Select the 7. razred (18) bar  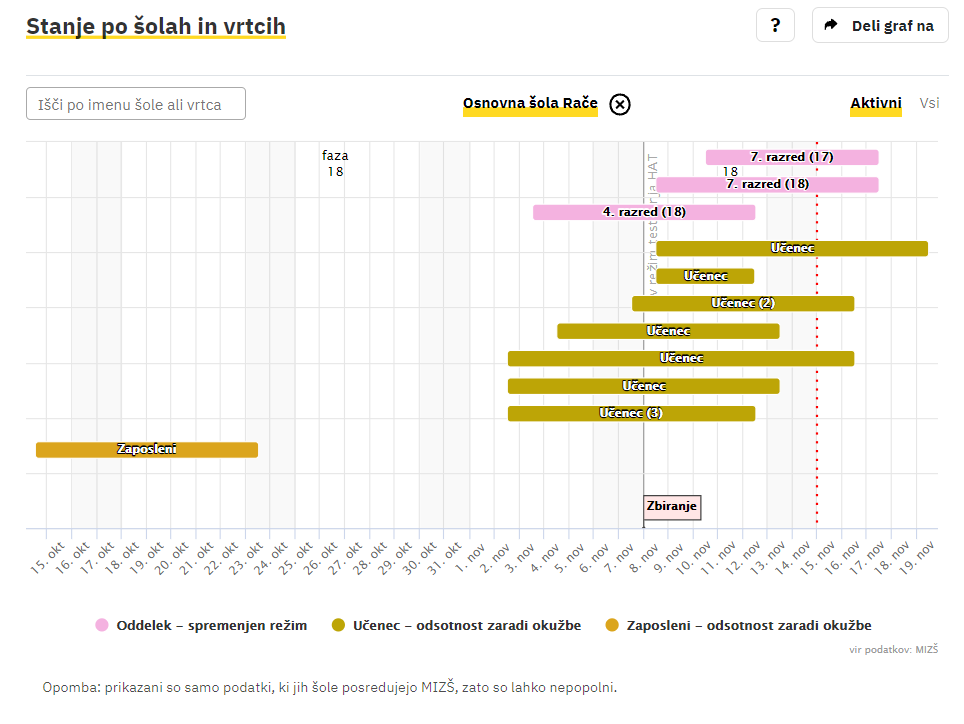(x=767, y=185)
